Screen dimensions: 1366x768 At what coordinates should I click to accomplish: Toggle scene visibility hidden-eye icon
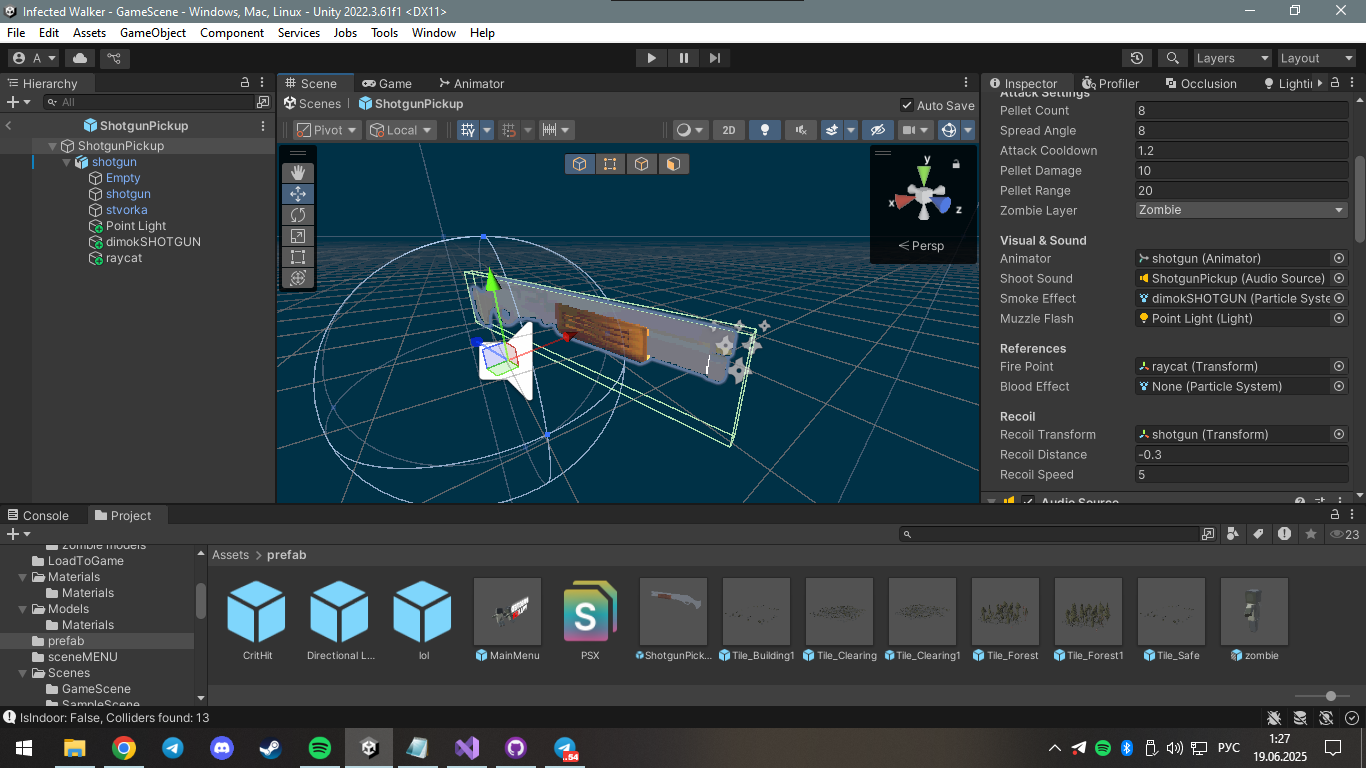(878, 130)
